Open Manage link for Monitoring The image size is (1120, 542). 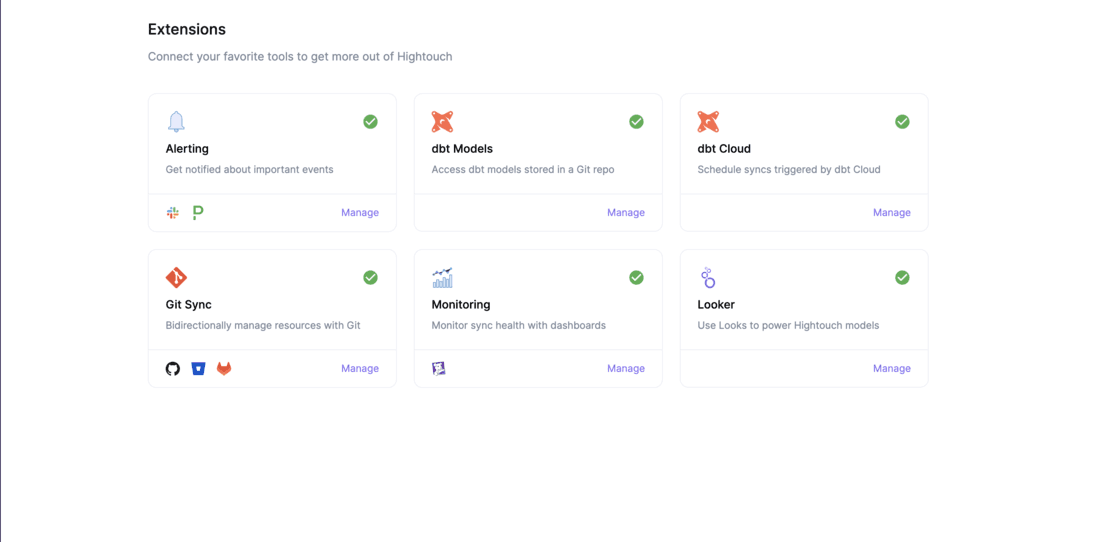tap(625, 368)
